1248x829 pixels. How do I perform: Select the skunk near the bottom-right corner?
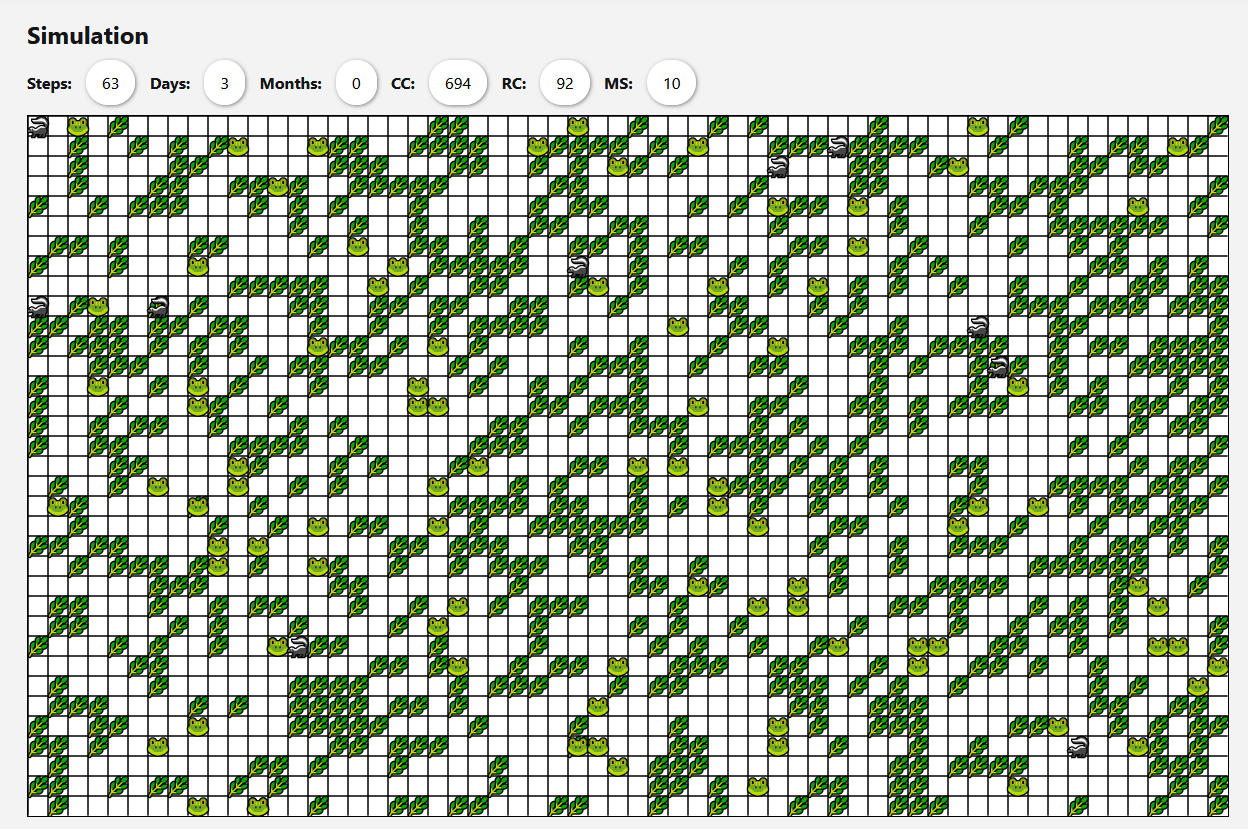1079,746
